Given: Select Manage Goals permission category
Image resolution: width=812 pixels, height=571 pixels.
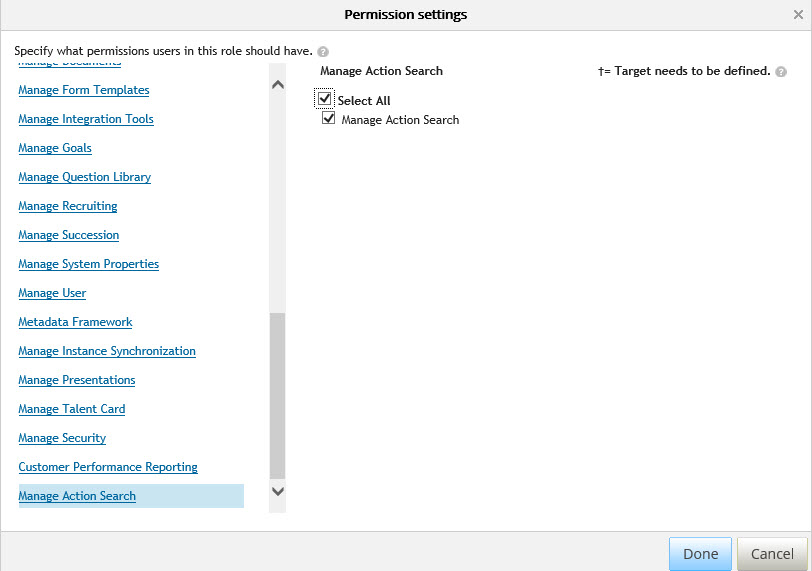Looking at the screenshot, I should click(x=55, y=148).
